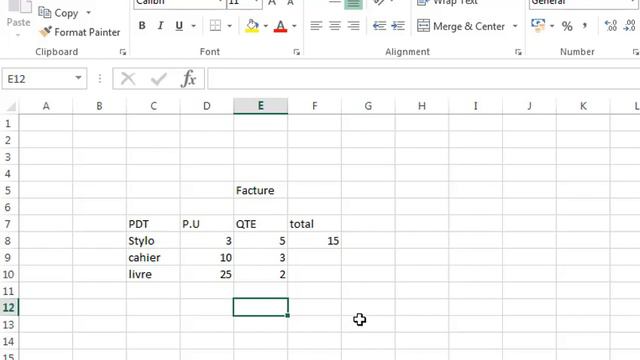Open Font settings dialog launcher

296,52
